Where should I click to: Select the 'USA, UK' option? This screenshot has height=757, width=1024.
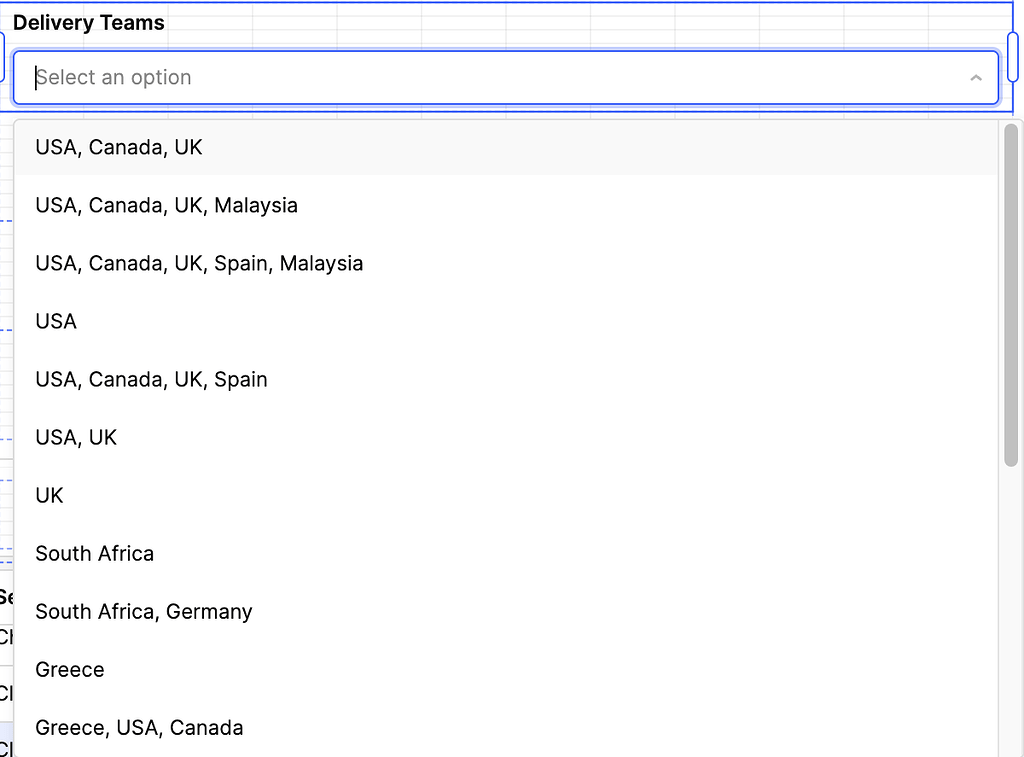505,438
